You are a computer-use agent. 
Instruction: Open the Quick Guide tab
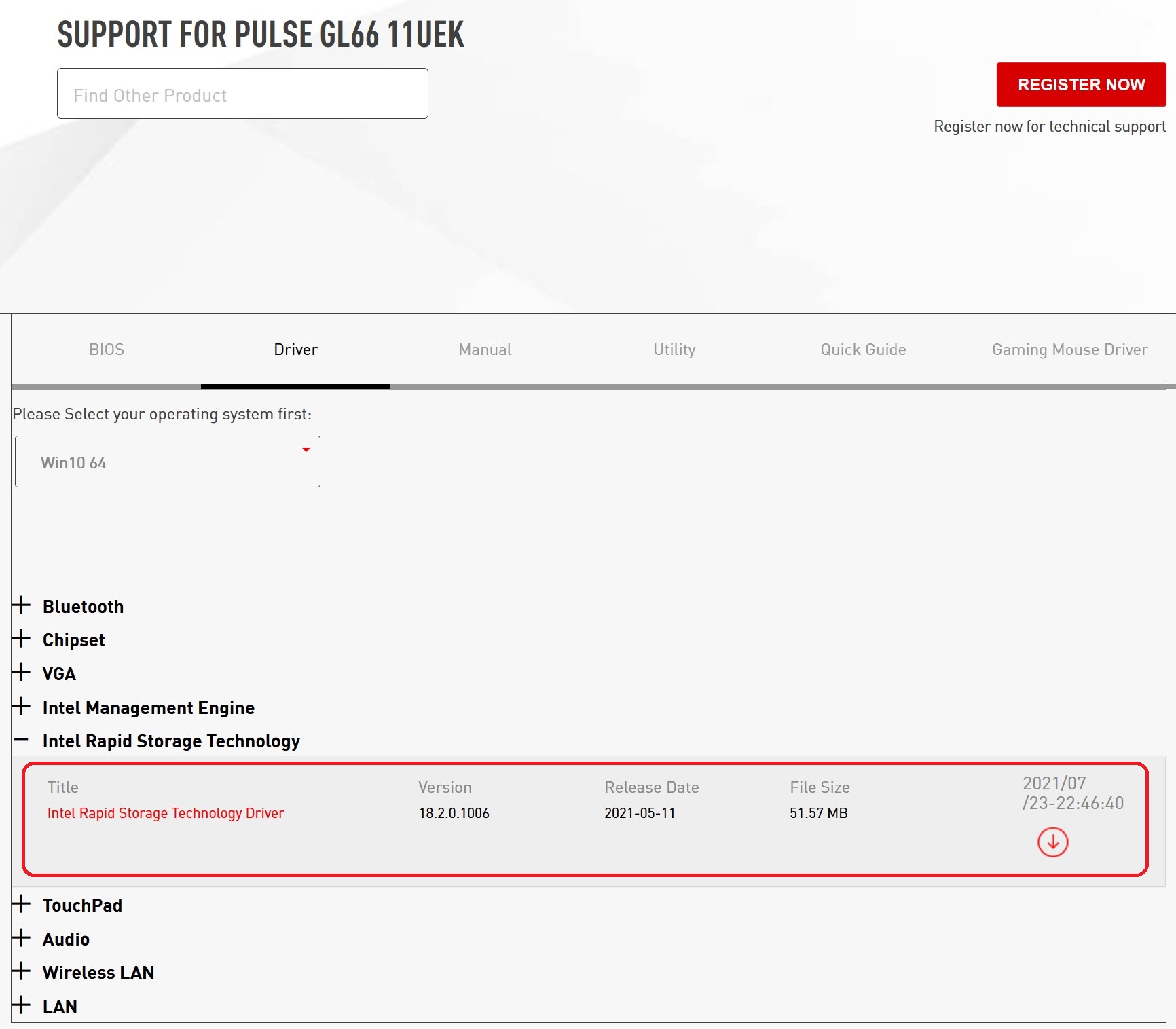(863, 350)
